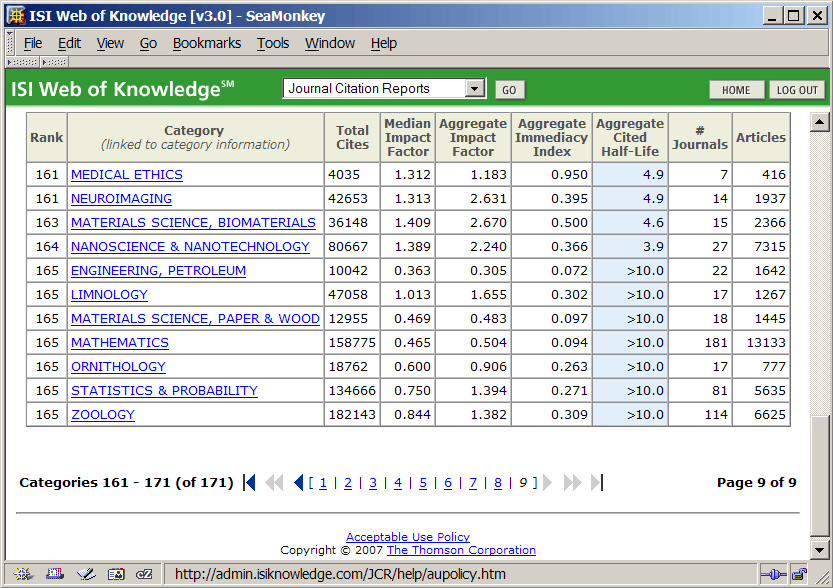Viewport: 833px width, 588px height.
Task: Expand the second collapsed toolbar grippy
Action: click(54, 62)
